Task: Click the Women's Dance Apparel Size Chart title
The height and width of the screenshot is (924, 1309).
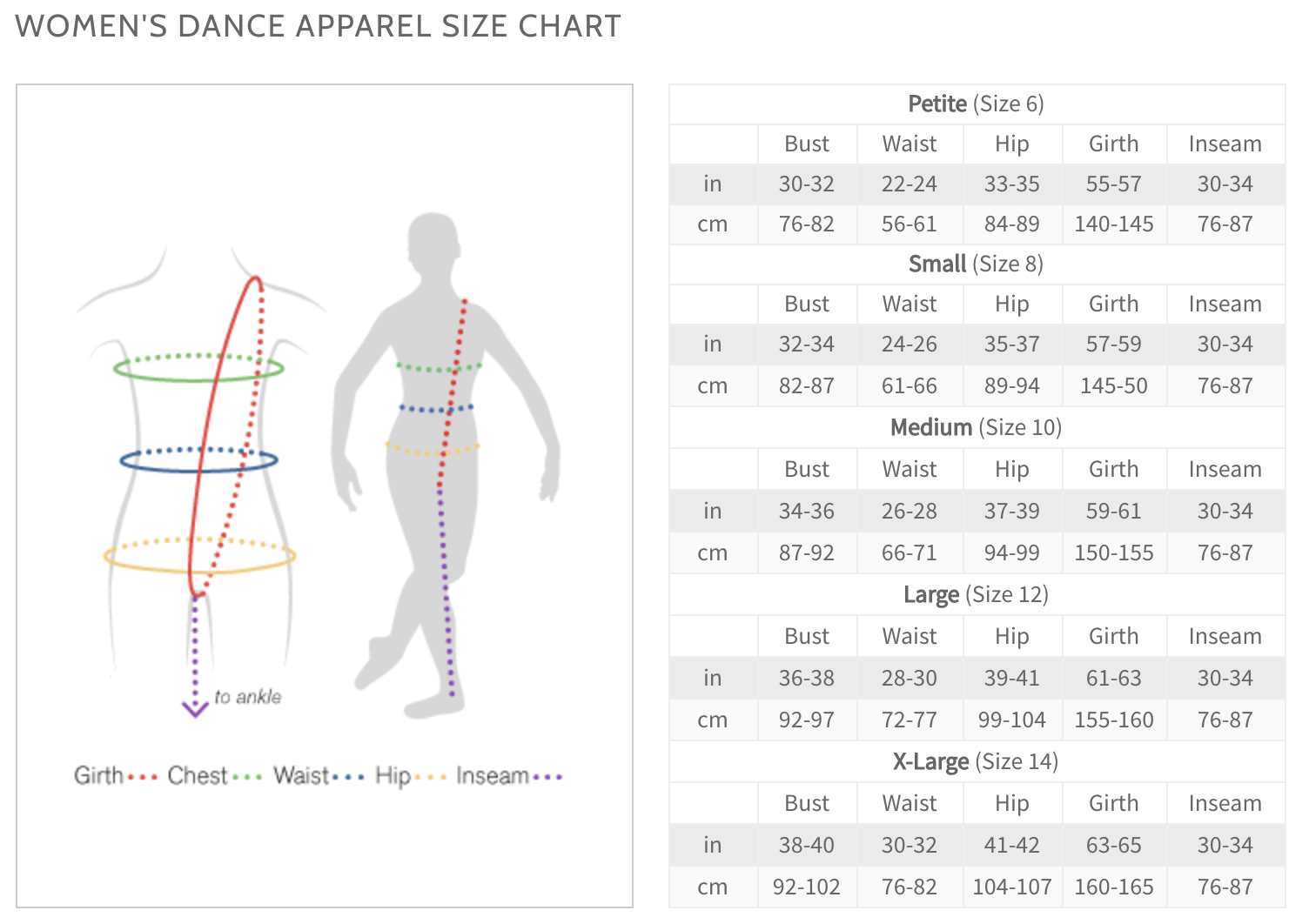Action: [x=319, y=26]
